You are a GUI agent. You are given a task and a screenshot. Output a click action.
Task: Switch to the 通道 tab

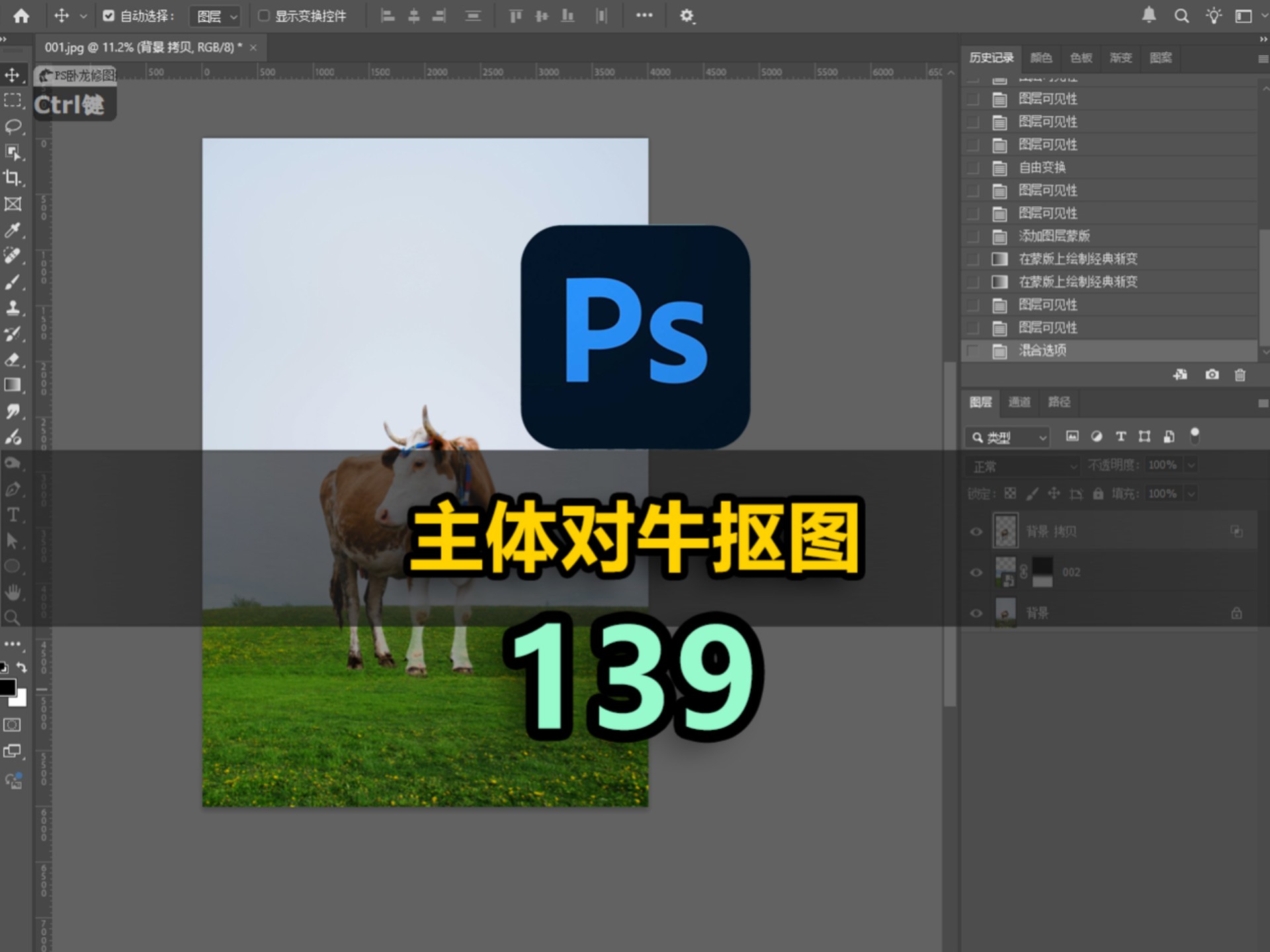coord(1019,402)
